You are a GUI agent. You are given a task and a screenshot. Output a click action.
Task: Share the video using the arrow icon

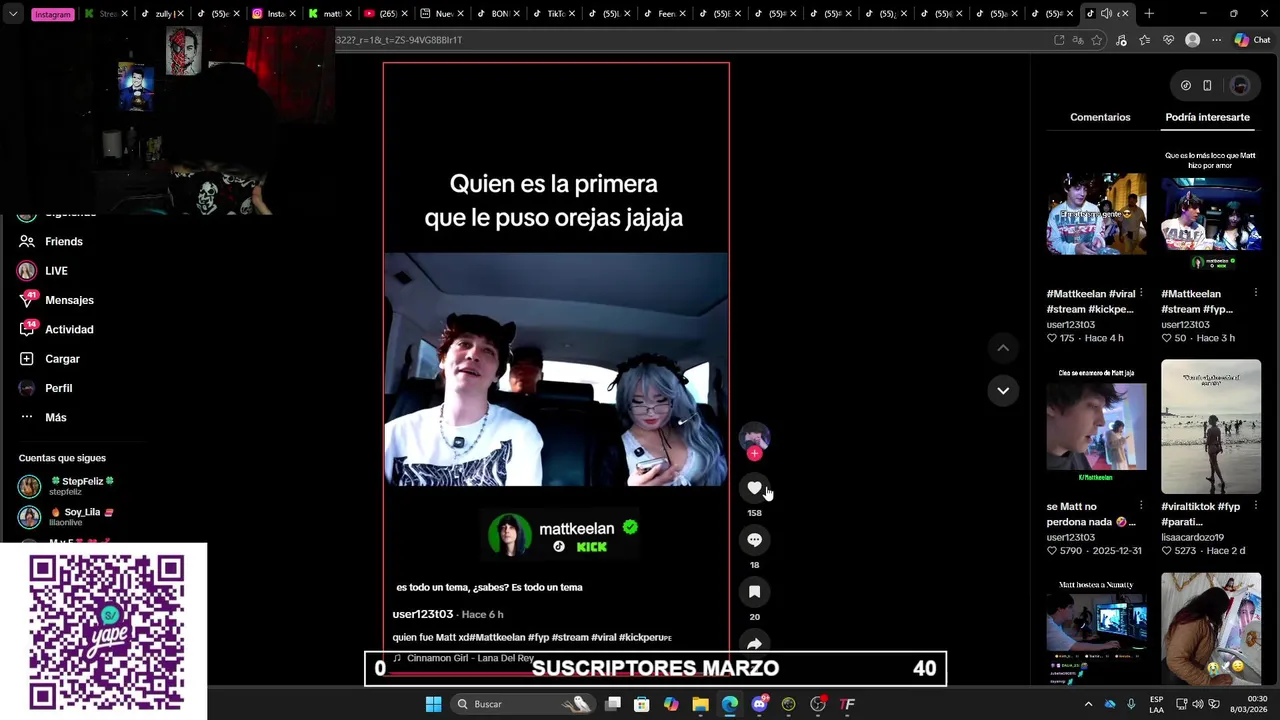click(754, 643)
